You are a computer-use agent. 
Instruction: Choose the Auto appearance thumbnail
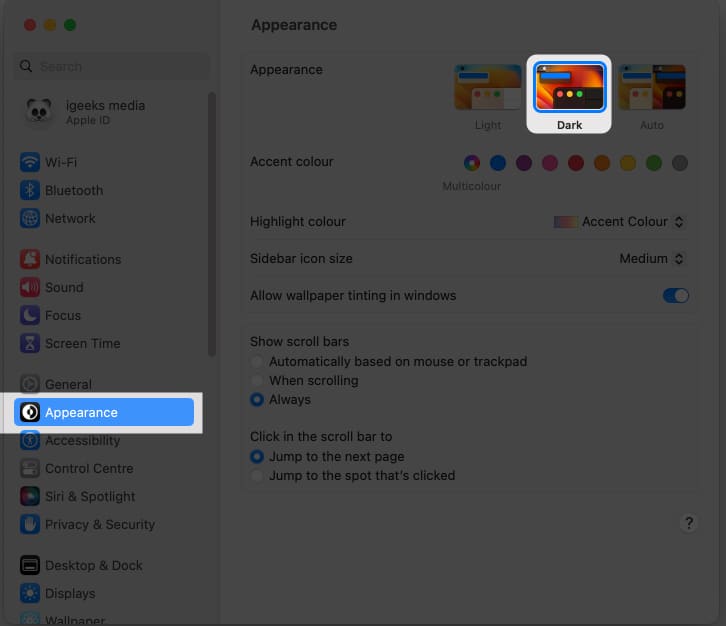651,87
